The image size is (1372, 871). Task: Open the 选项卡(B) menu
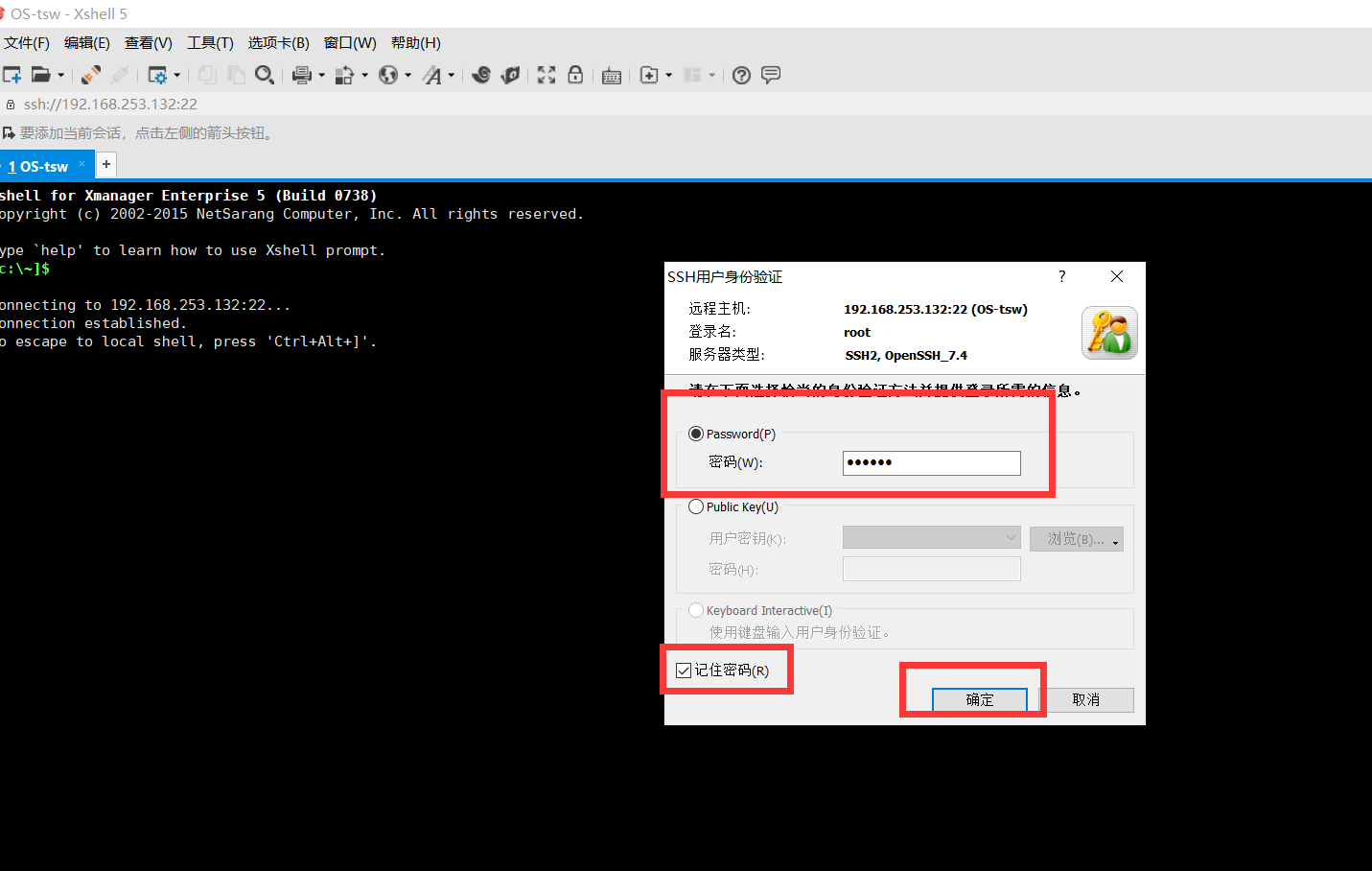[279, 43]
